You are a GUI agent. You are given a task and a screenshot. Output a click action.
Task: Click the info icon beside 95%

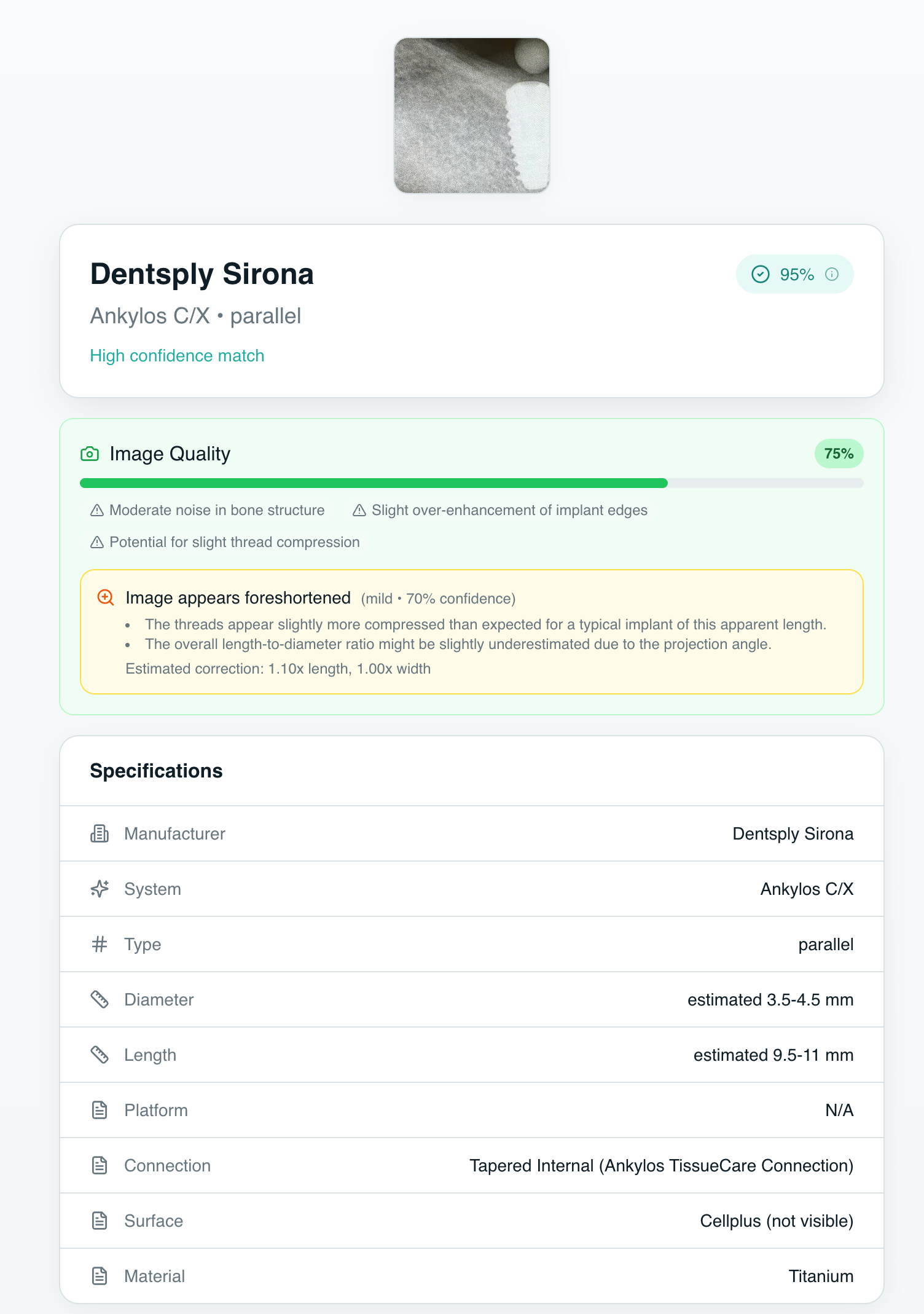coord(831,274)
